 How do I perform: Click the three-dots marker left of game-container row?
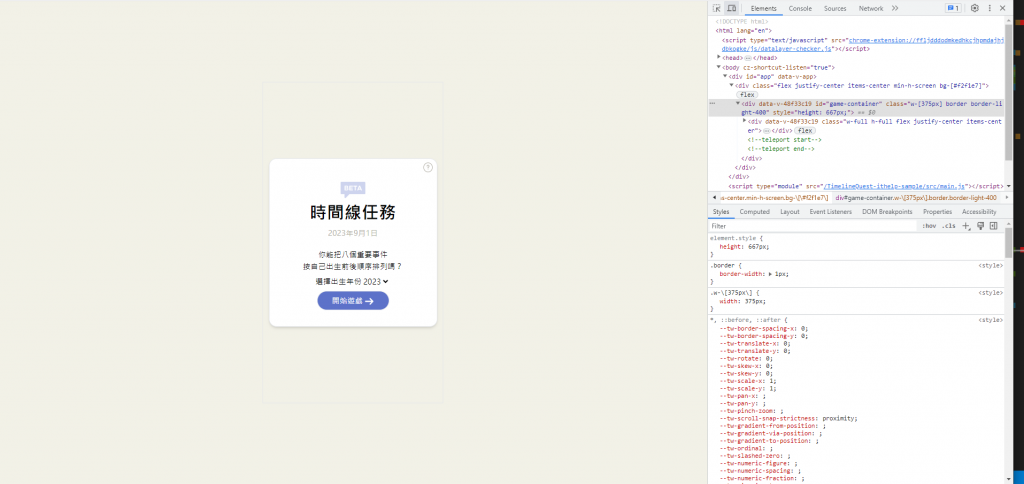coord(712,103)
